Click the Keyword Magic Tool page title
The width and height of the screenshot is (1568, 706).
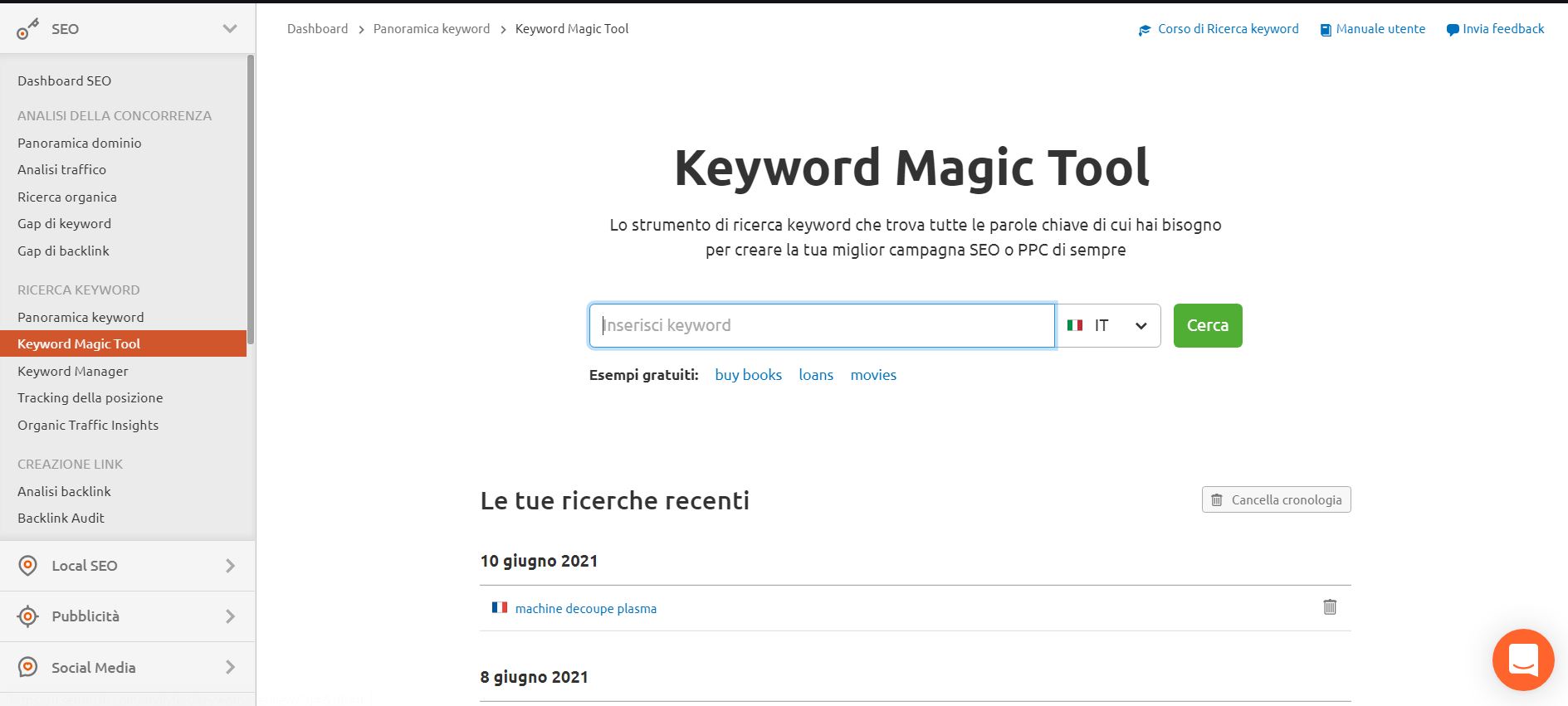(x=911, y=168)
